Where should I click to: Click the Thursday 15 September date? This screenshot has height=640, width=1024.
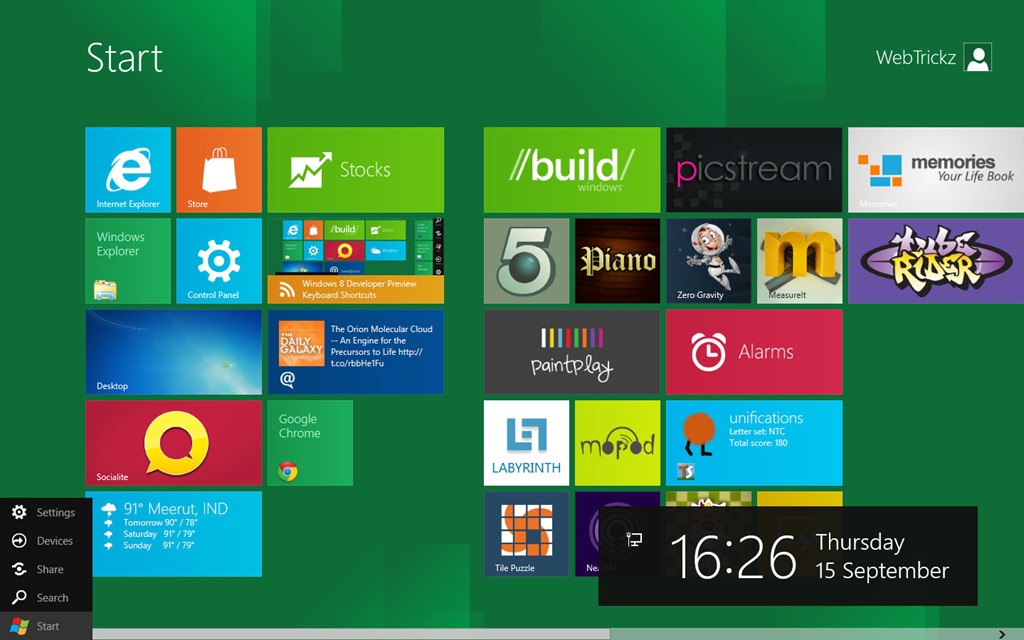[882, 556]
